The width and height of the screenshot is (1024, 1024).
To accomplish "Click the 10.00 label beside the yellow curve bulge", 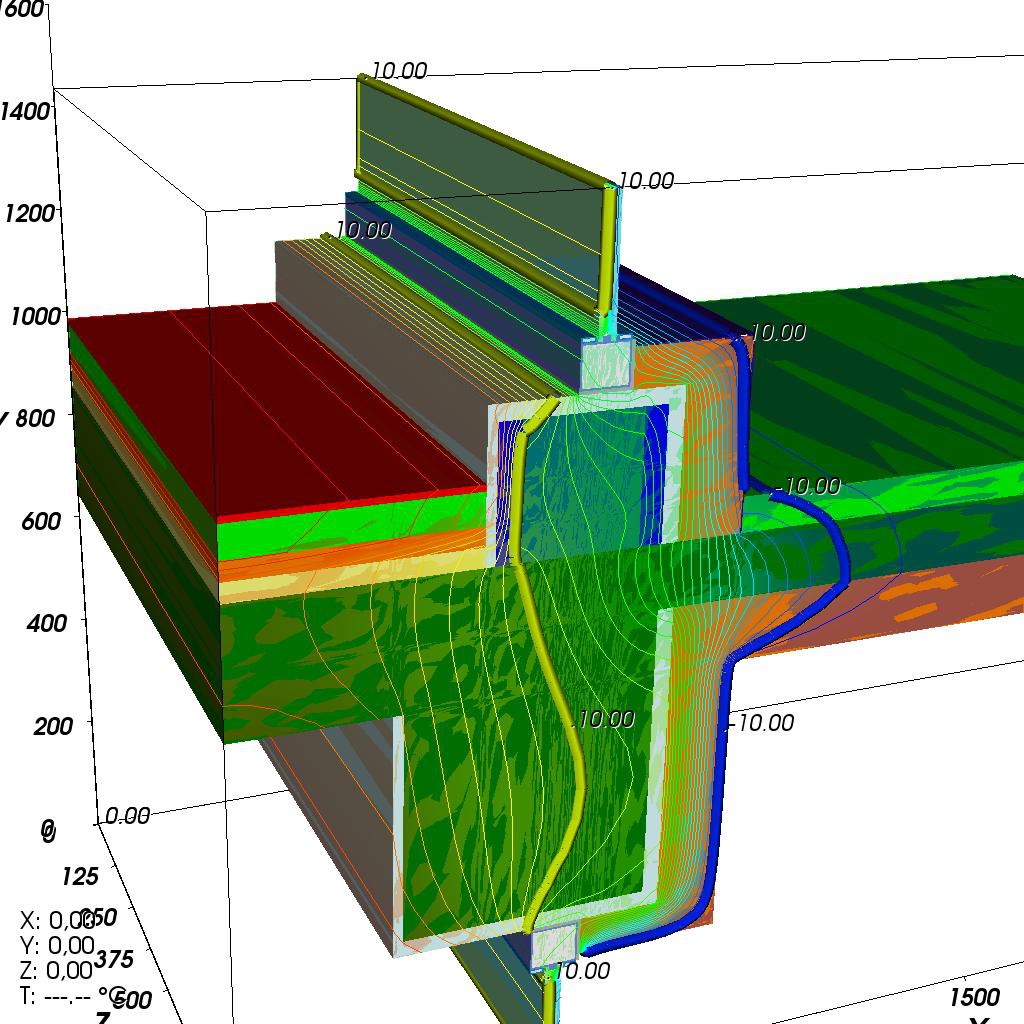I will (606, 719).
